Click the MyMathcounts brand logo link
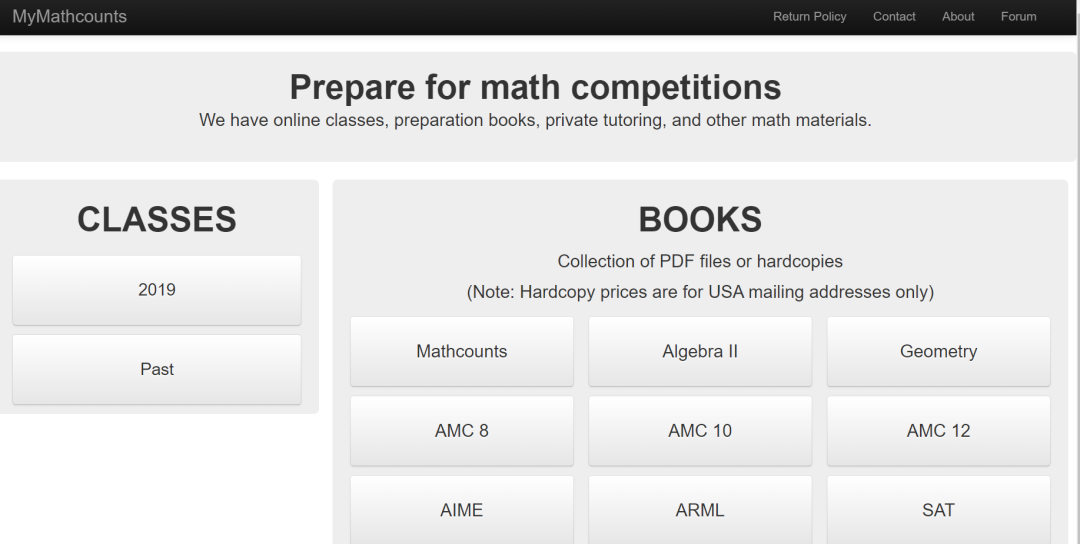The height and width of the screenshot is (544, 1080). [70, 17]
